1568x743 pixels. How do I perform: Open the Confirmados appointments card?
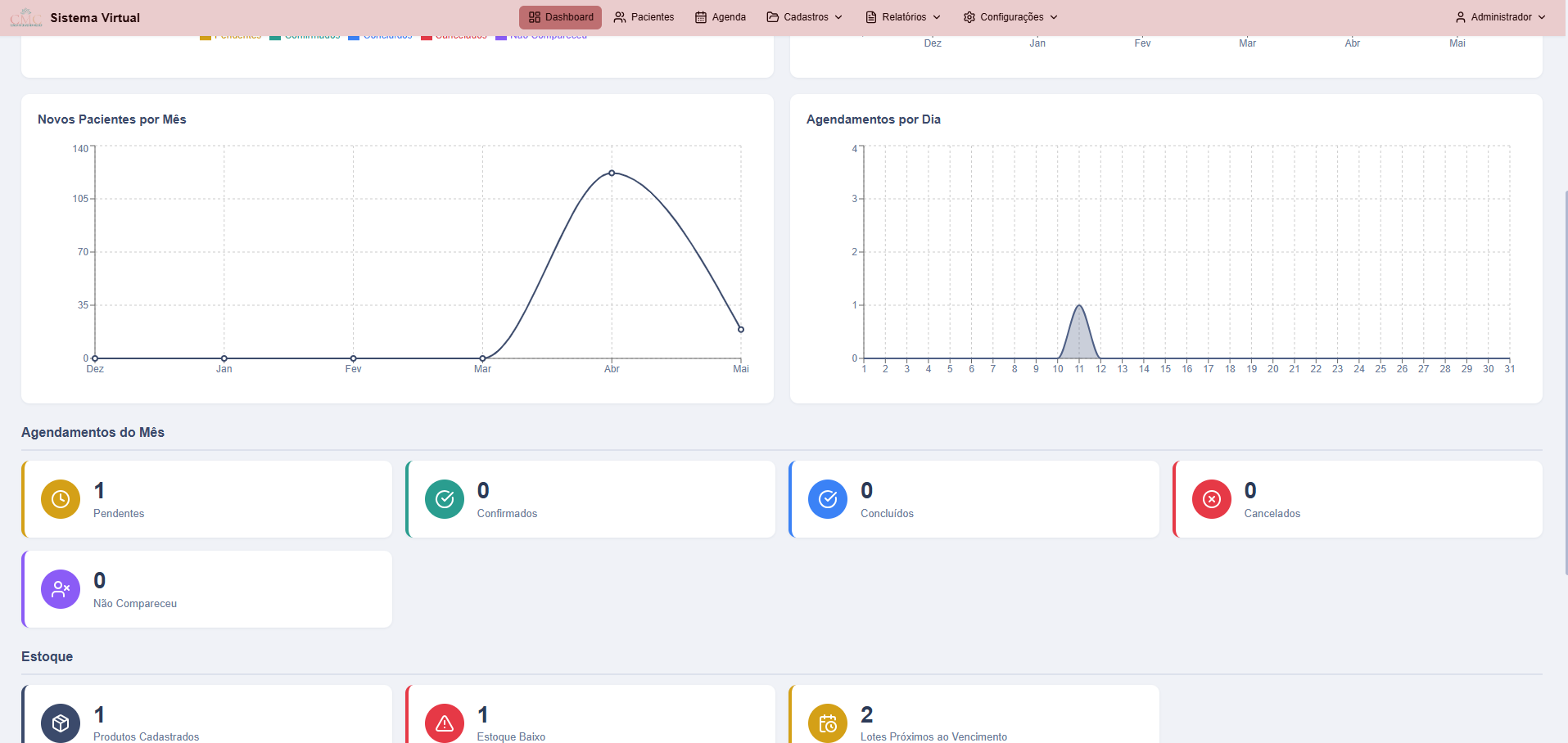click(590, 499)
